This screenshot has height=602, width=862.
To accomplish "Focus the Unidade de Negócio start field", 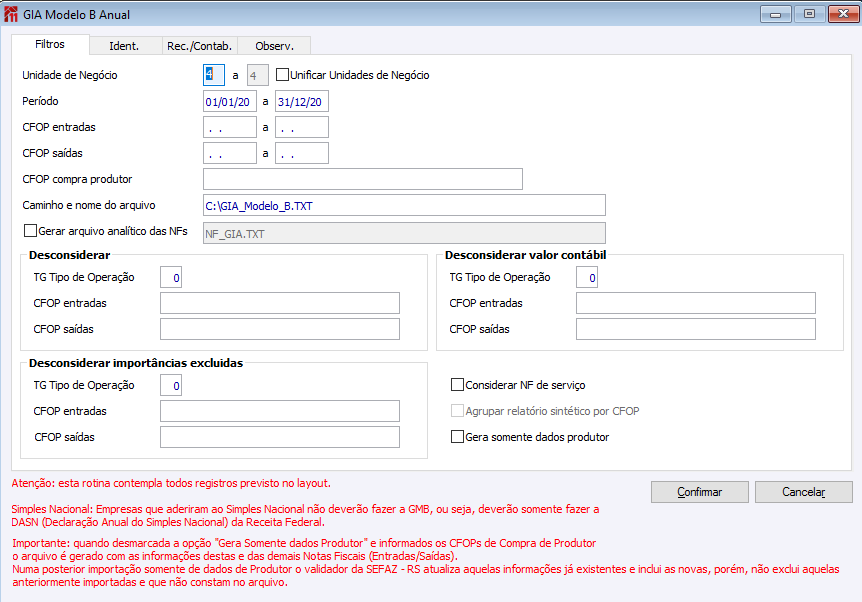I will click(x=214, y=75).
